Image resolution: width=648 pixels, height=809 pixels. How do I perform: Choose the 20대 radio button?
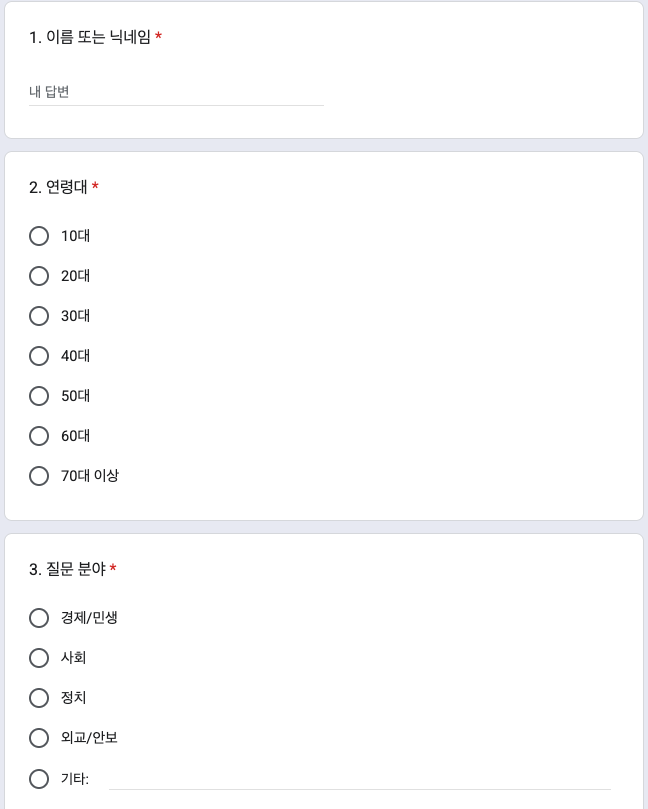click(39, 276)
